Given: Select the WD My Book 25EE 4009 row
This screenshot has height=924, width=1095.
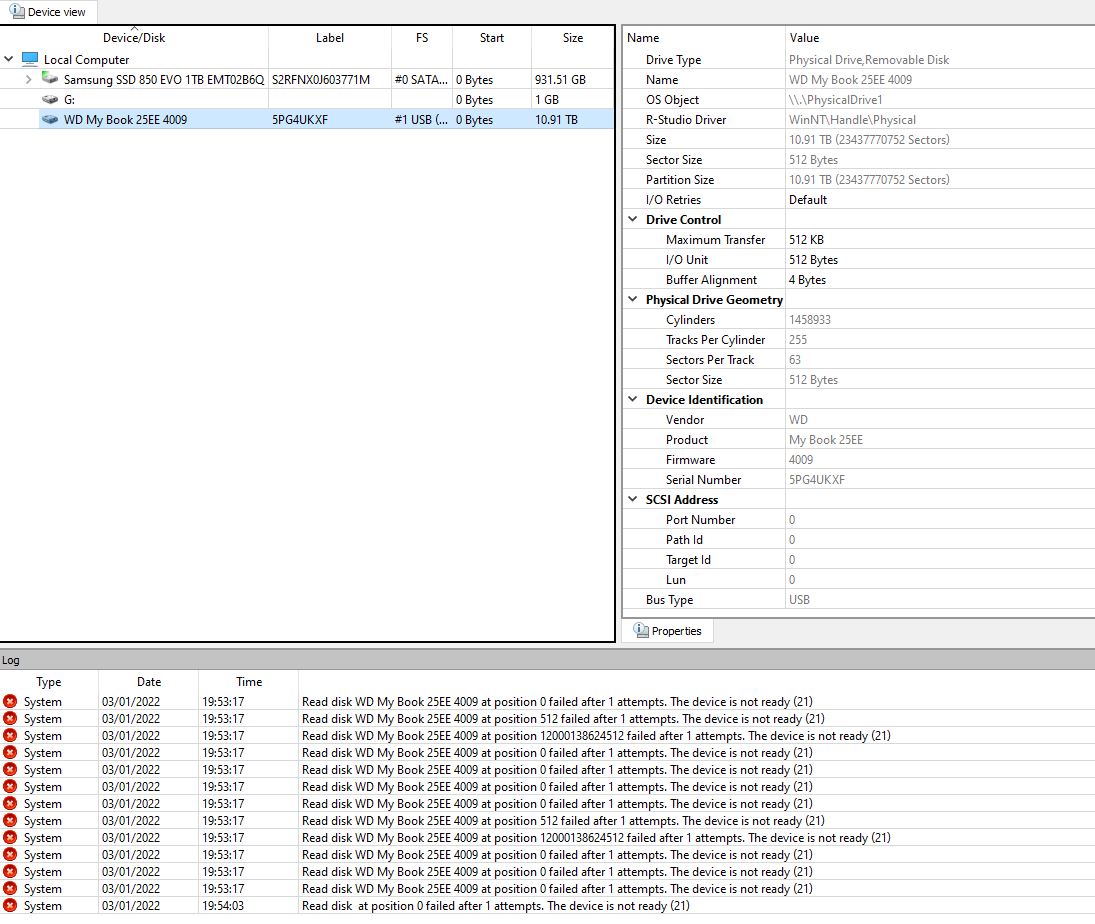Looking at the screenshot, I should [x=307, y=119].
